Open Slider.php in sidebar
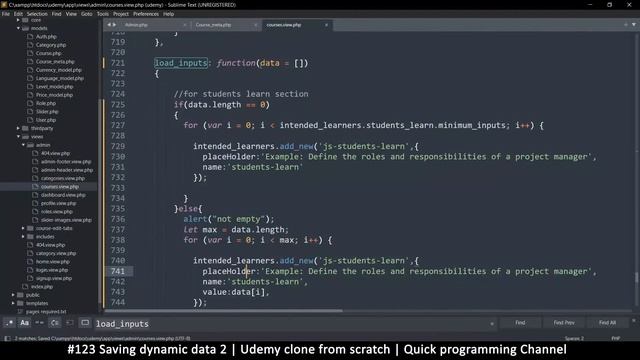The height and width of the screenshot is (360, 640). [x=47, y=111]
